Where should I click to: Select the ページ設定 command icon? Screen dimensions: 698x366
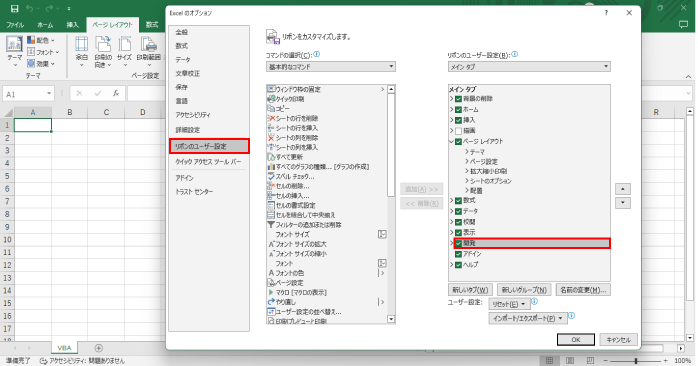coord(271,283)
